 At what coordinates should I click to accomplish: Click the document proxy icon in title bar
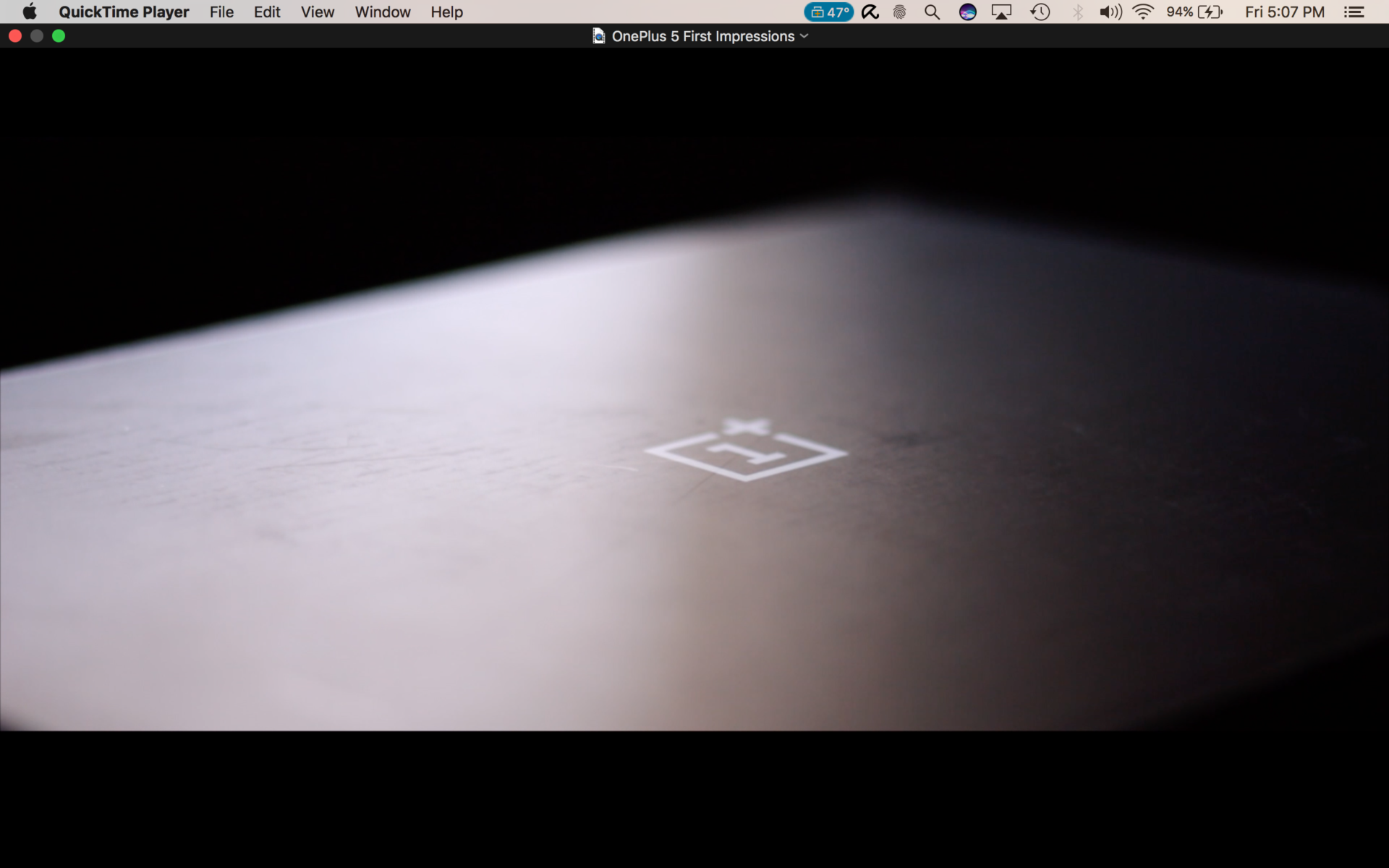tap(598, 36)
